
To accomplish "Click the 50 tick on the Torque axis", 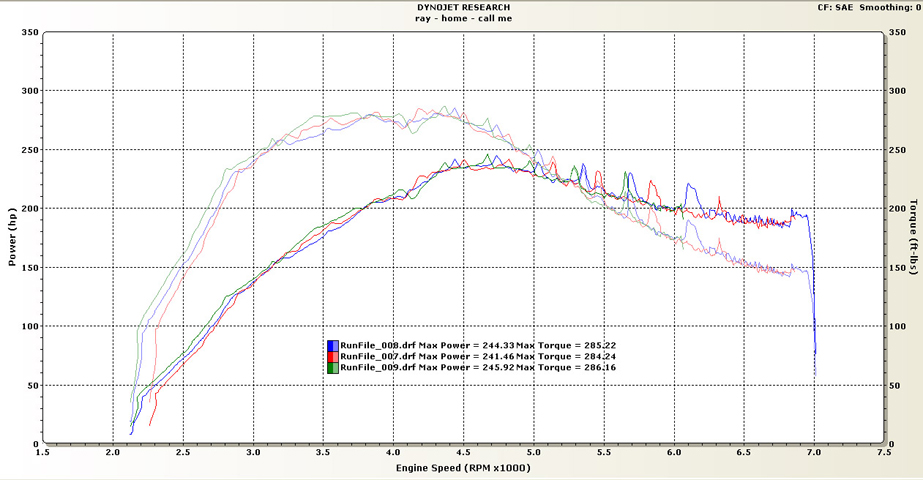I will (896, 386).
